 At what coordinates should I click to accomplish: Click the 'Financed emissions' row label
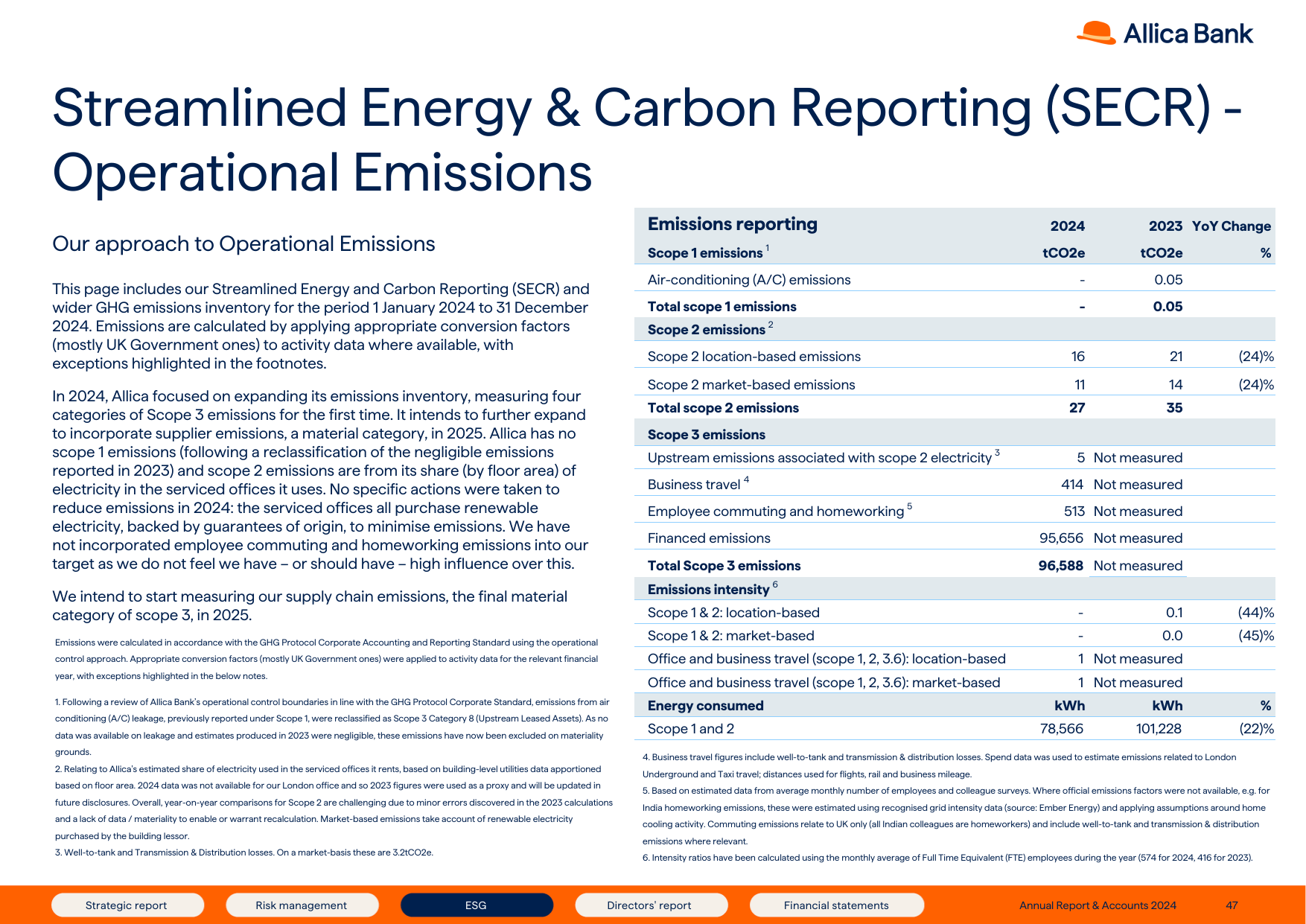pyautogui.click(x=709, y=538)
